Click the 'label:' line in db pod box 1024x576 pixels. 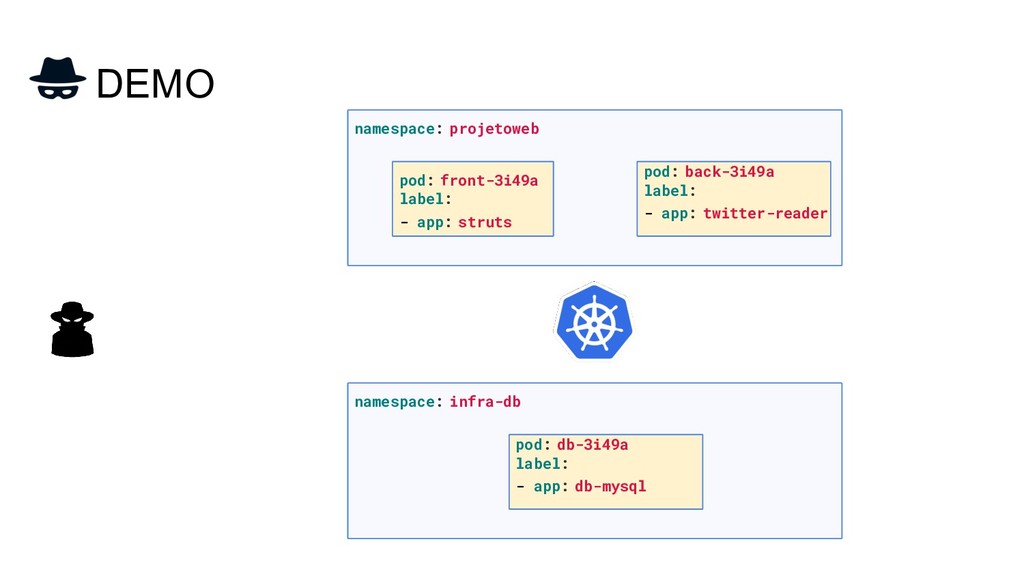[x=542, y=464]
